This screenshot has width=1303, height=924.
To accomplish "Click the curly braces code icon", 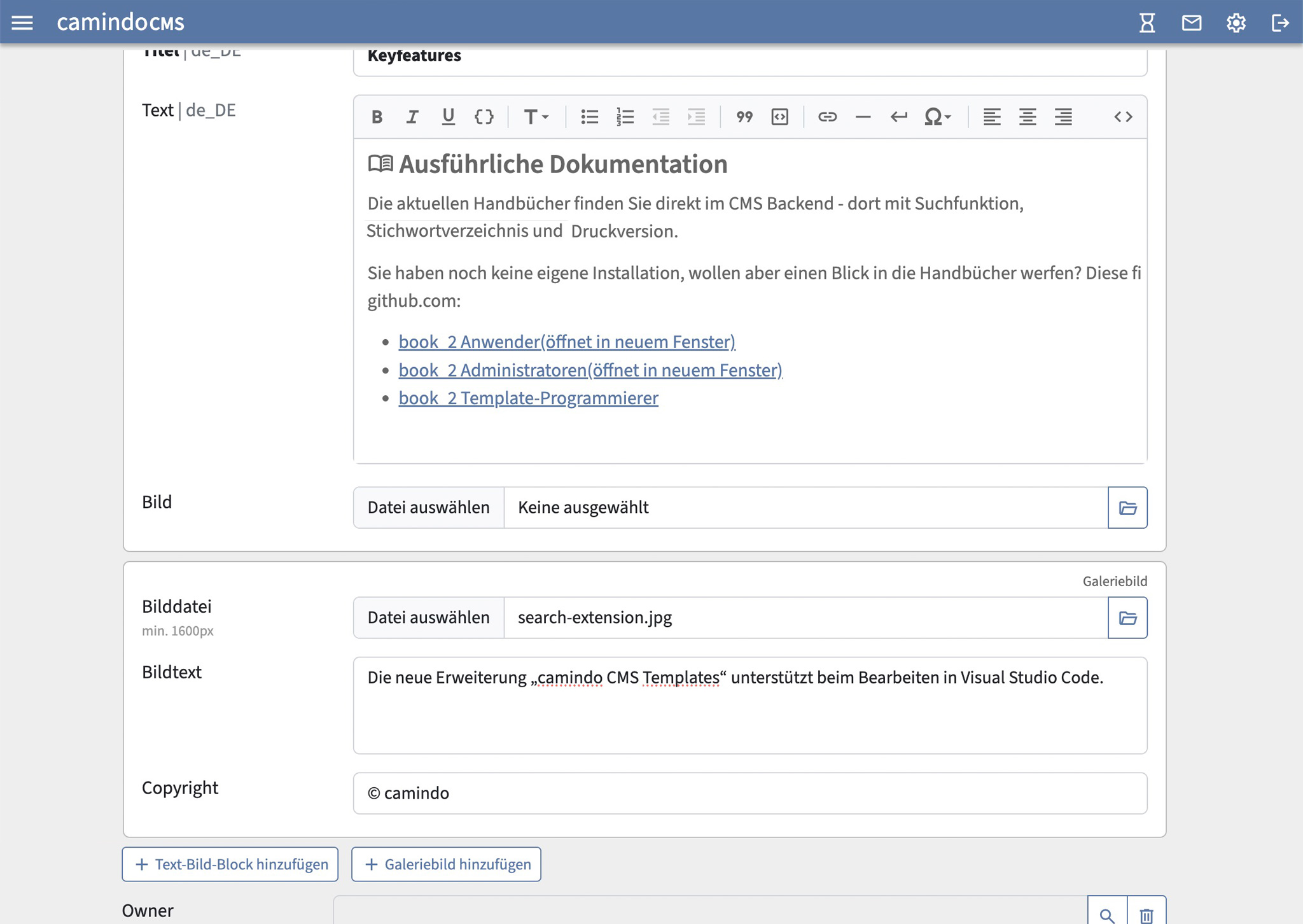I will [484, 116].
